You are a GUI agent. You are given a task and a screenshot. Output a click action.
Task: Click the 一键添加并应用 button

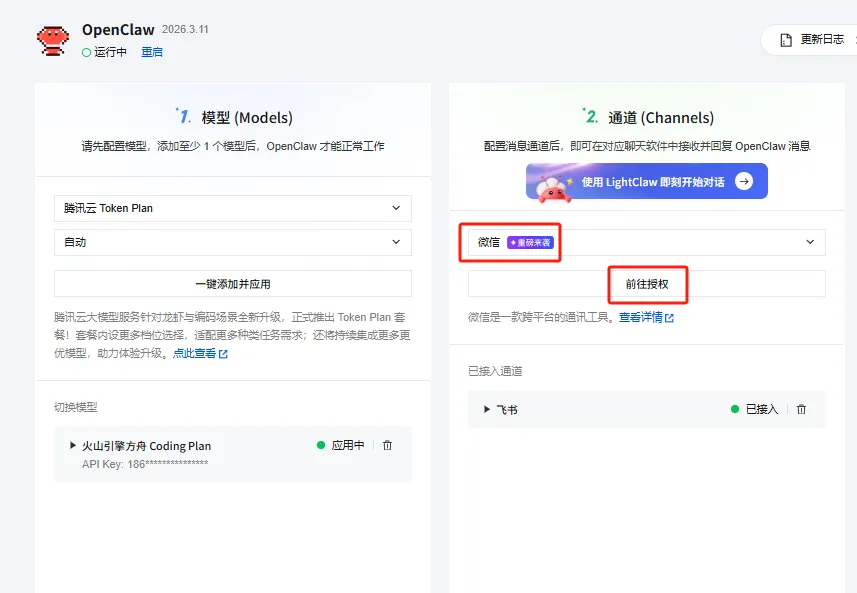(233, 284)
